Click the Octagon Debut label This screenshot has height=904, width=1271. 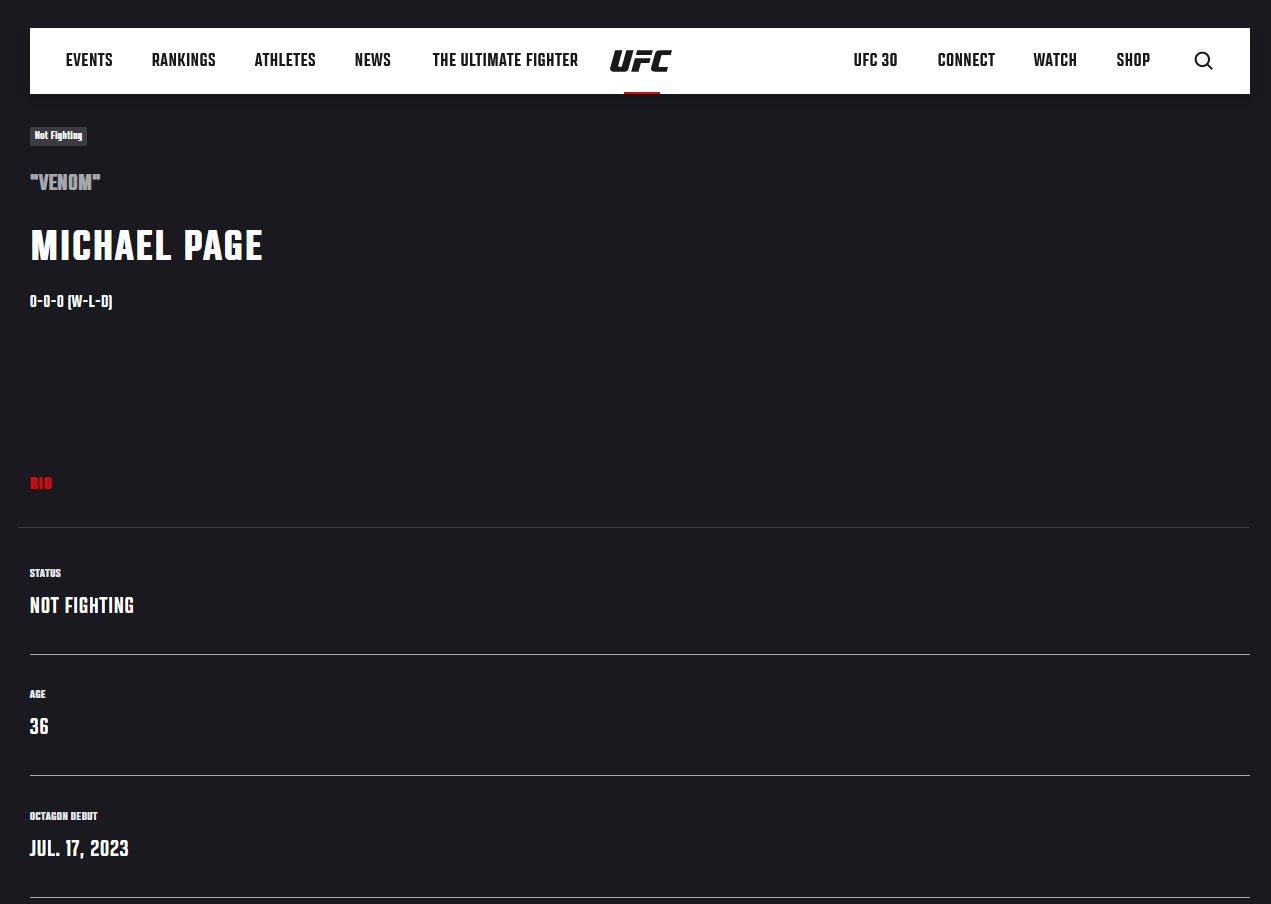tap(64, 816)
